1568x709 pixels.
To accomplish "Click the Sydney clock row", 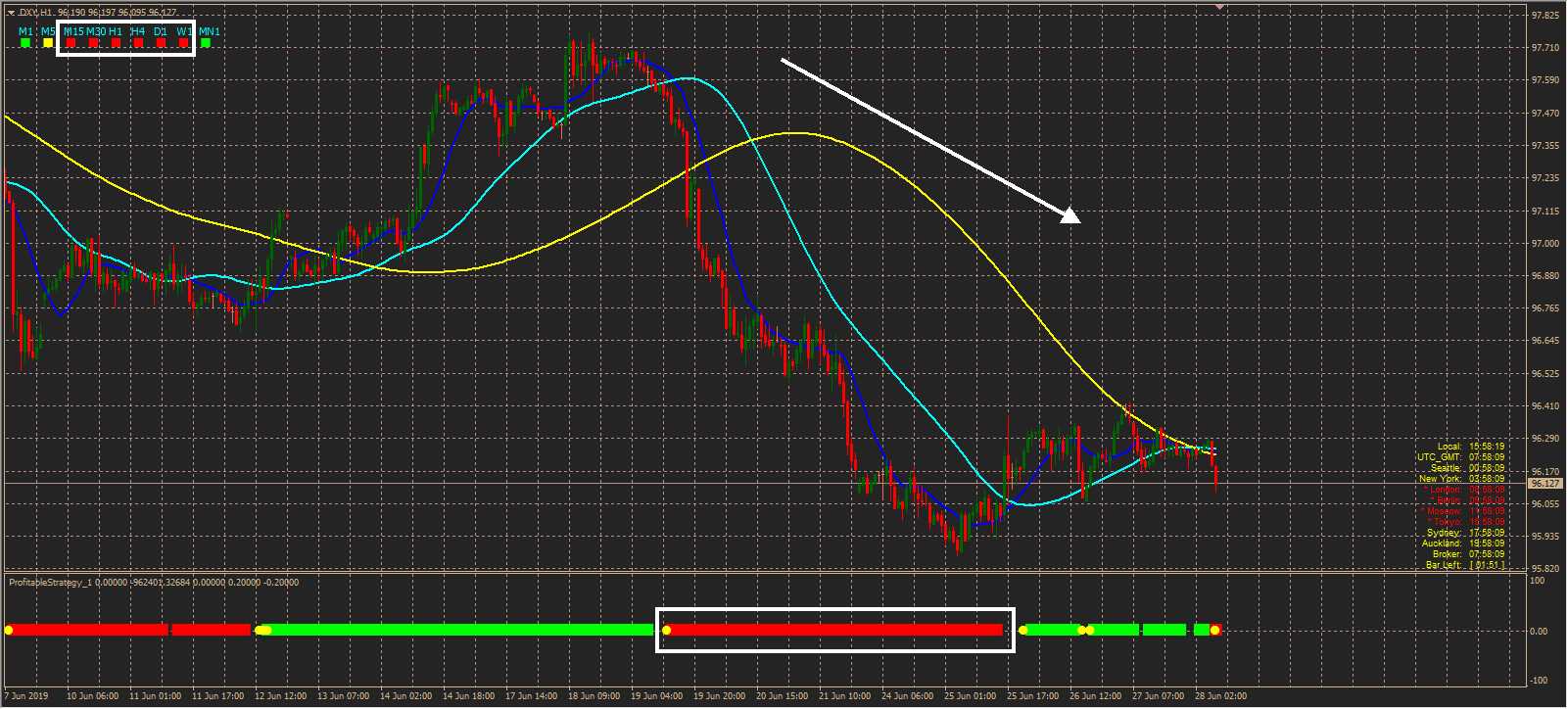I will click(x=1466, y=532).
